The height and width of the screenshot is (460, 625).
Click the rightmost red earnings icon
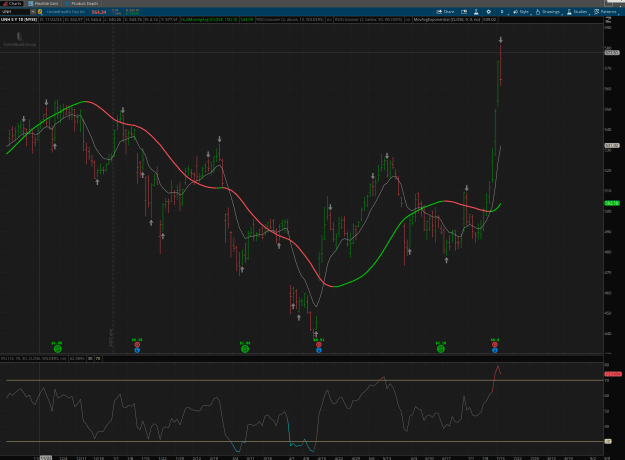[495, 344]
